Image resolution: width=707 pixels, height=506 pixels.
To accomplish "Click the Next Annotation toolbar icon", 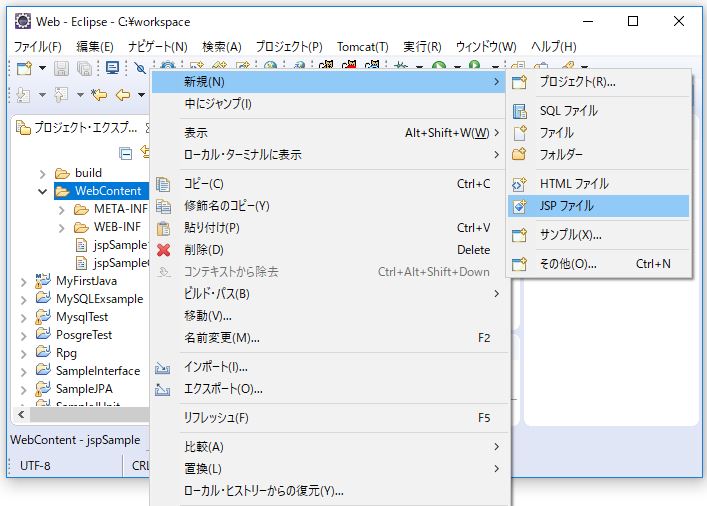I will [x=23, y=95].
